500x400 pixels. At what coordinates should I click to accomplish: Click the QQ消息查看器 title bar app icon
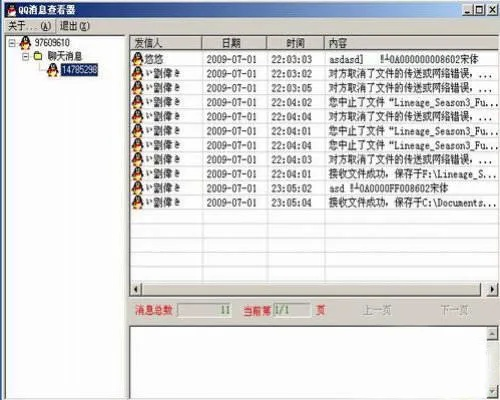coord(11,10)
